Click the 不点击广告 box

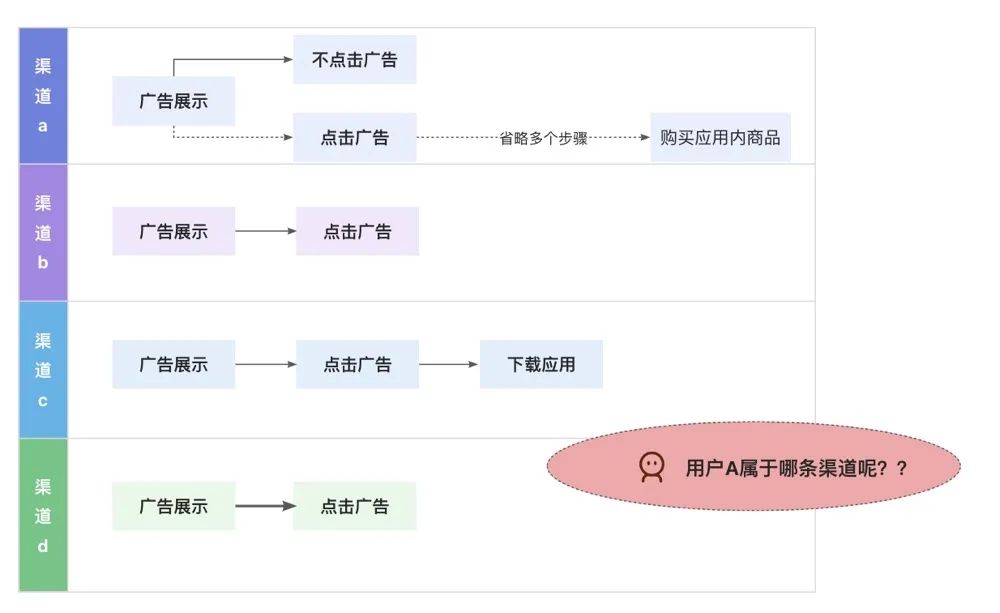tap(354, 60)
